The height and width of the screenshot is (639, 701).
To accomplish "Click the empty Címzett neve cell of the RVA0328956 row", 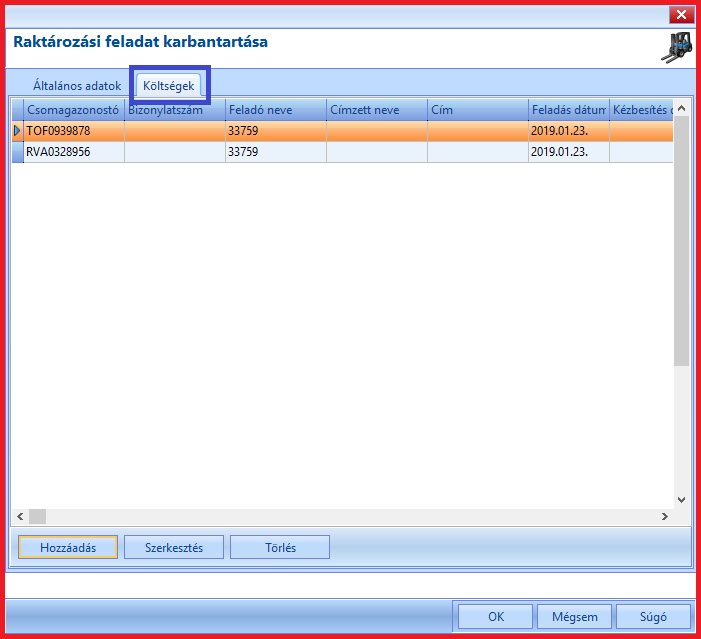I will [x=377, y=152].
